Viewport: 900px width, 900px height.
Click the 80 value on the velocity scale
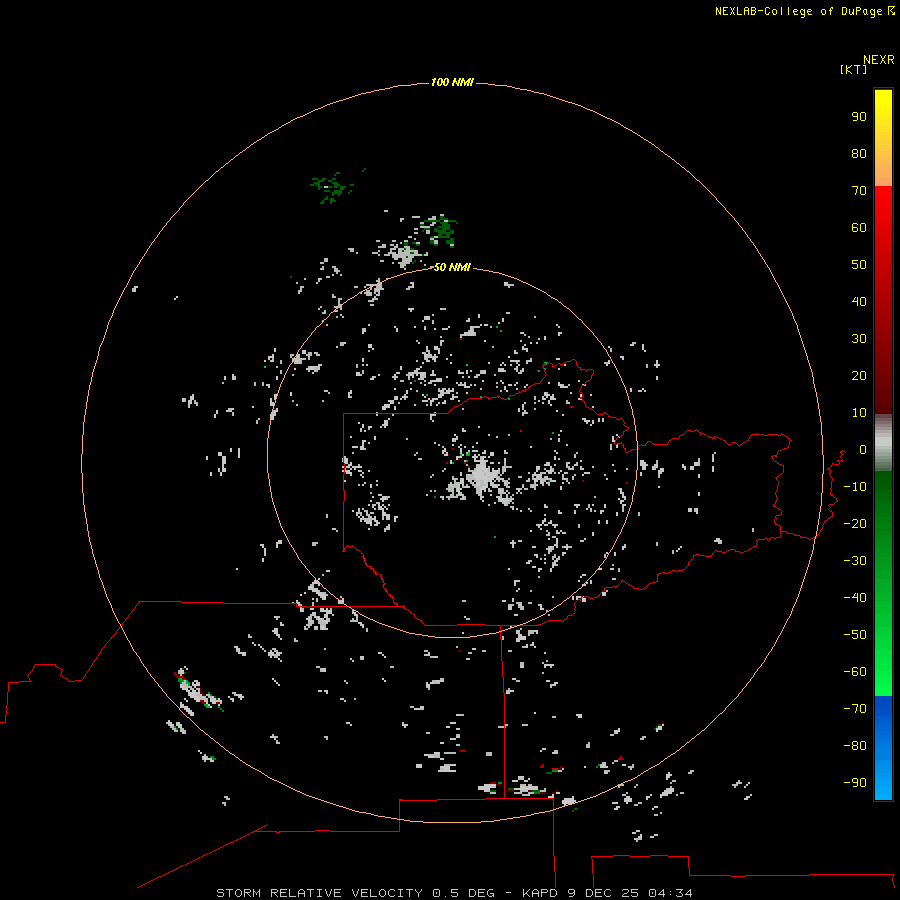tap(859, 153)
